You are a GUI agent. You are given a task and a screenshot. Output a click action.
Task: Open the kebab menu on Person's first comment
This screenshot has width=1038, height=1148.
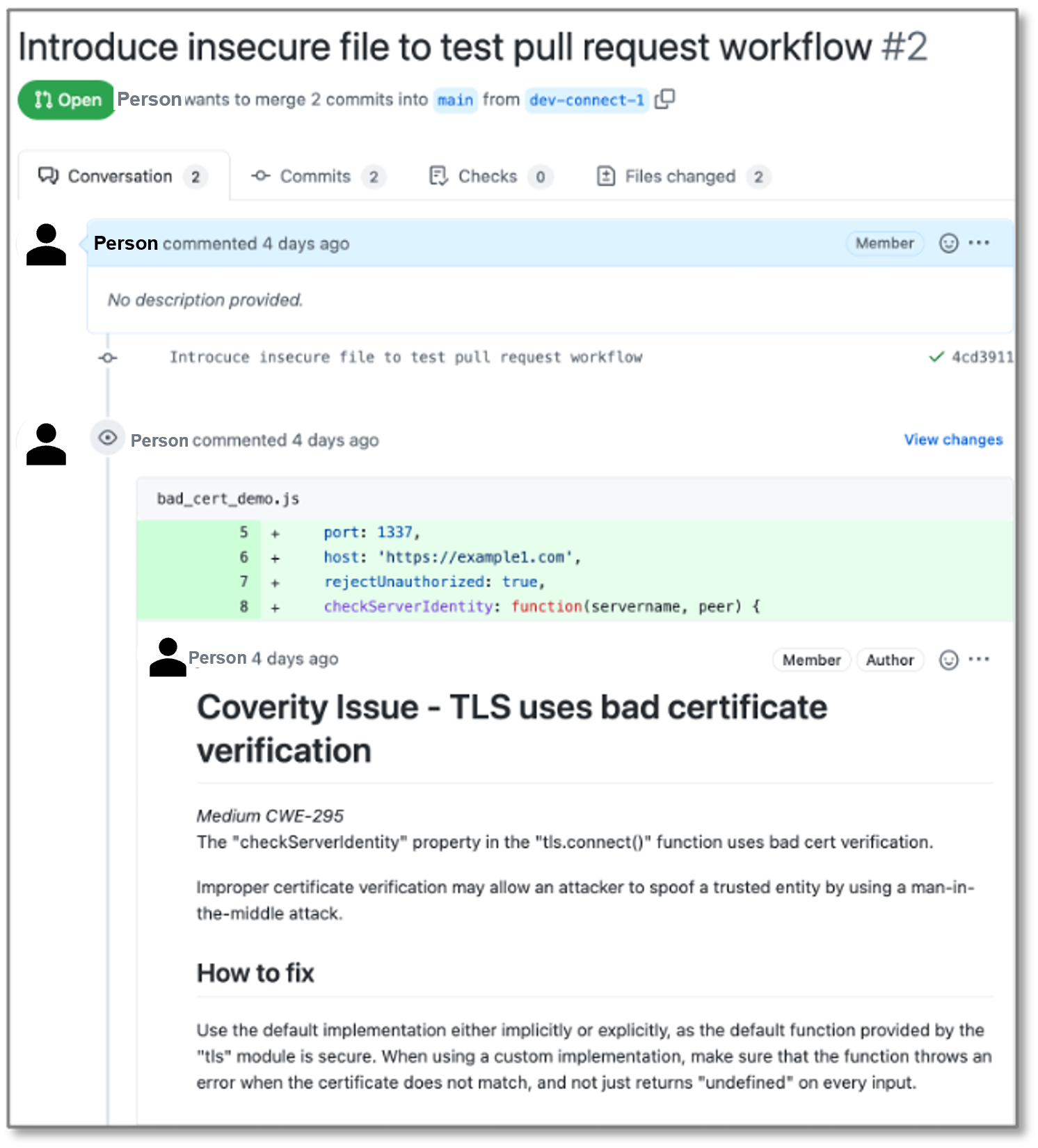[980, 243]
